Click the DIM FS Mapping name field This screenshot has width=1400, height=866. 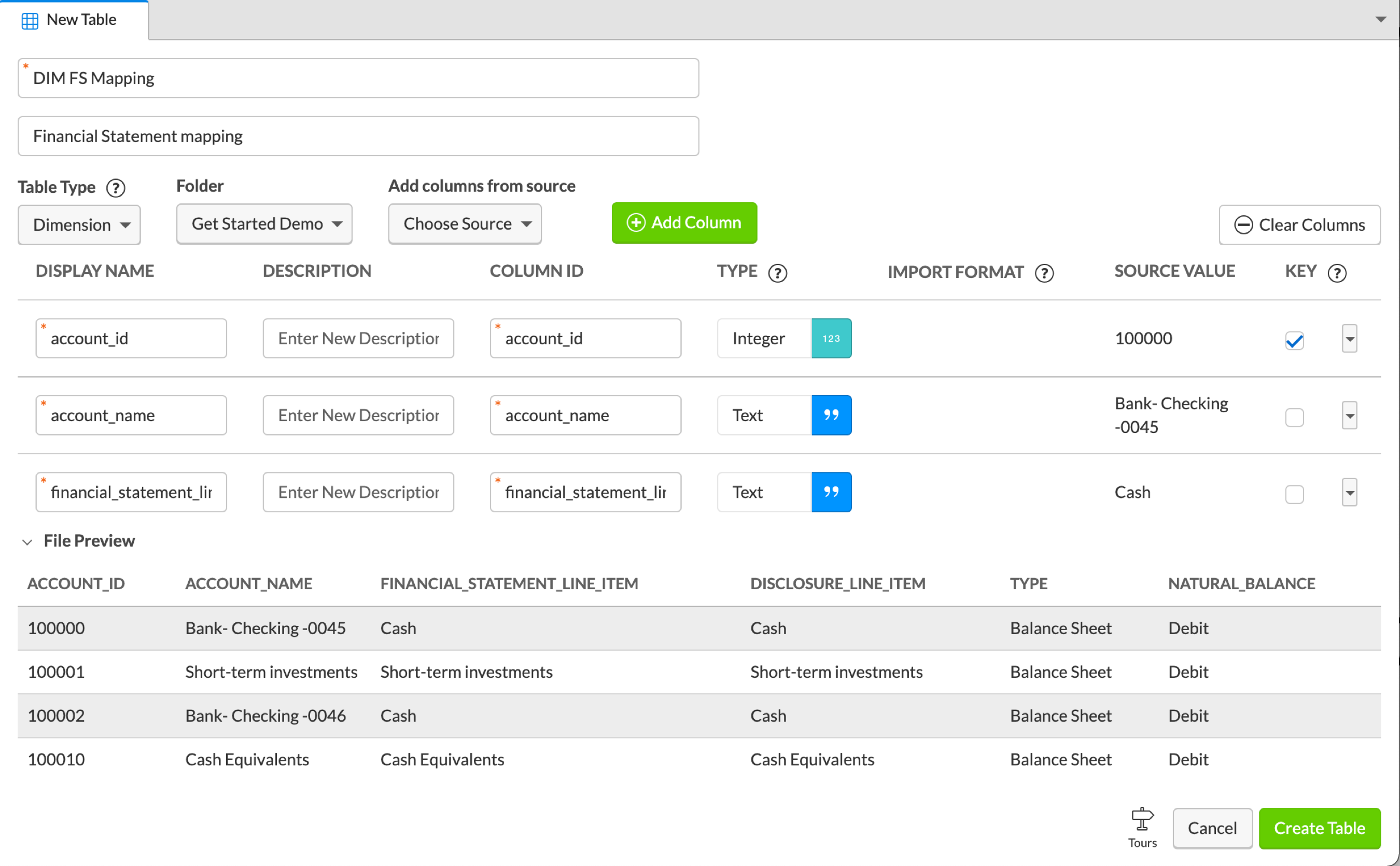(358, 78)
